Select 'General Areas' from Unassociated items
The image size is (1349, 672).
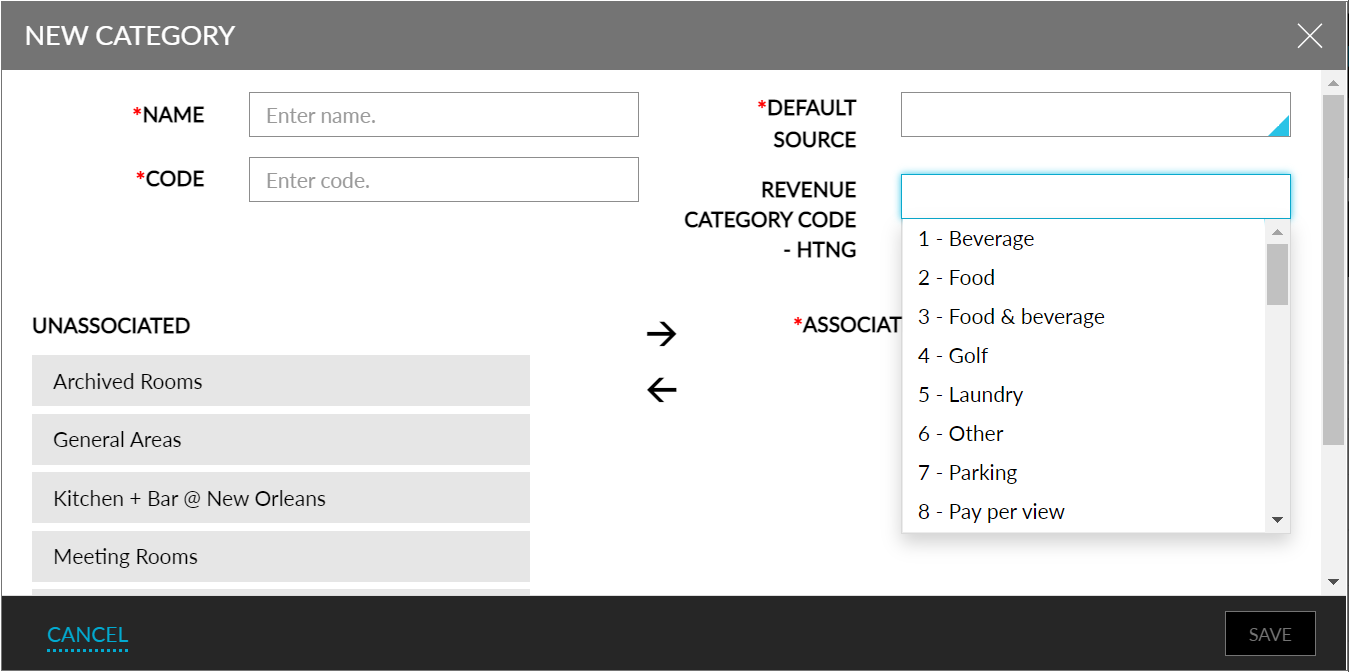[280, 439]
